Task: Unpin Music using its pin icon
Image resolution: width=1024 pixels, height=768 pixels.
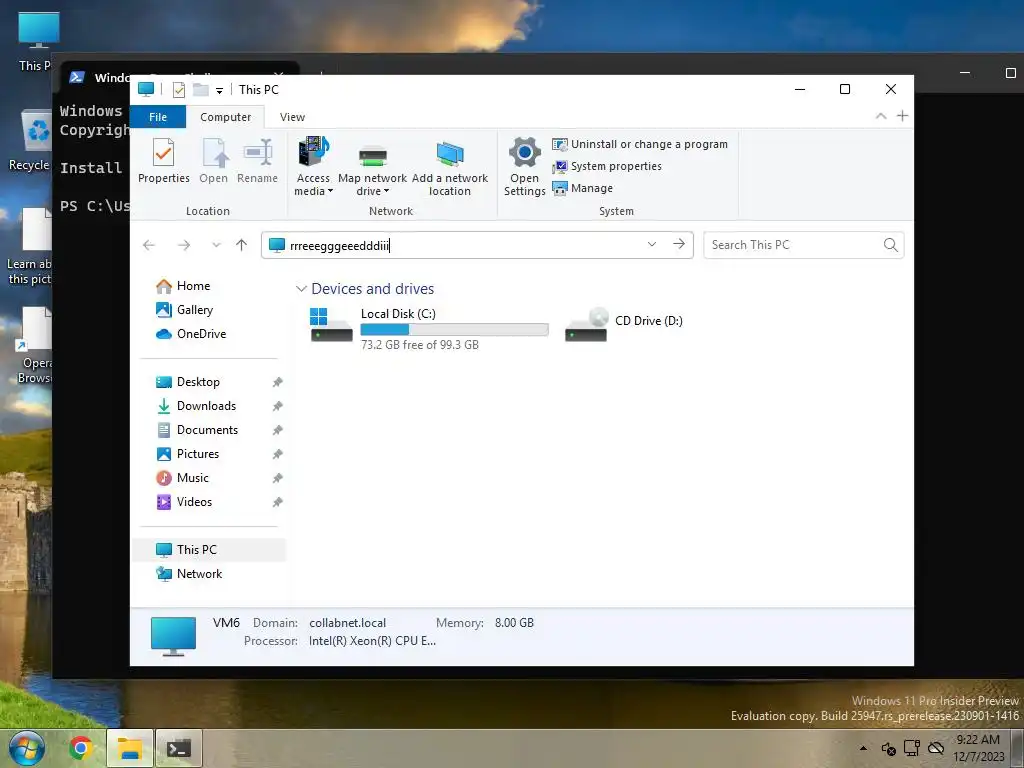Action: point(278,478)
